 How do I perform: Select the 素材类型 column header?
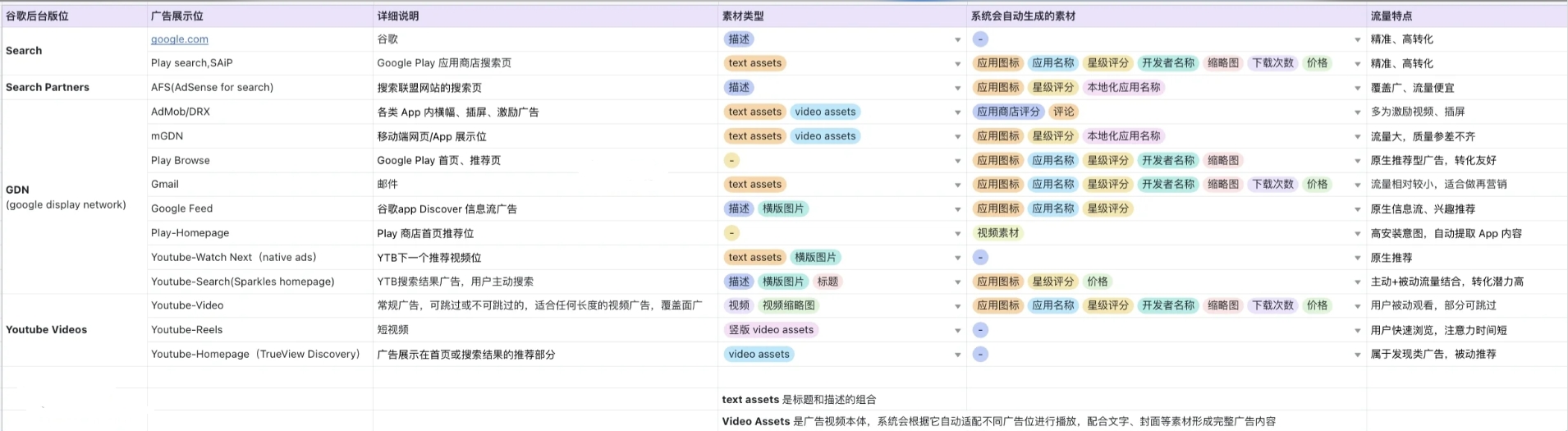(x=842, y=16)
